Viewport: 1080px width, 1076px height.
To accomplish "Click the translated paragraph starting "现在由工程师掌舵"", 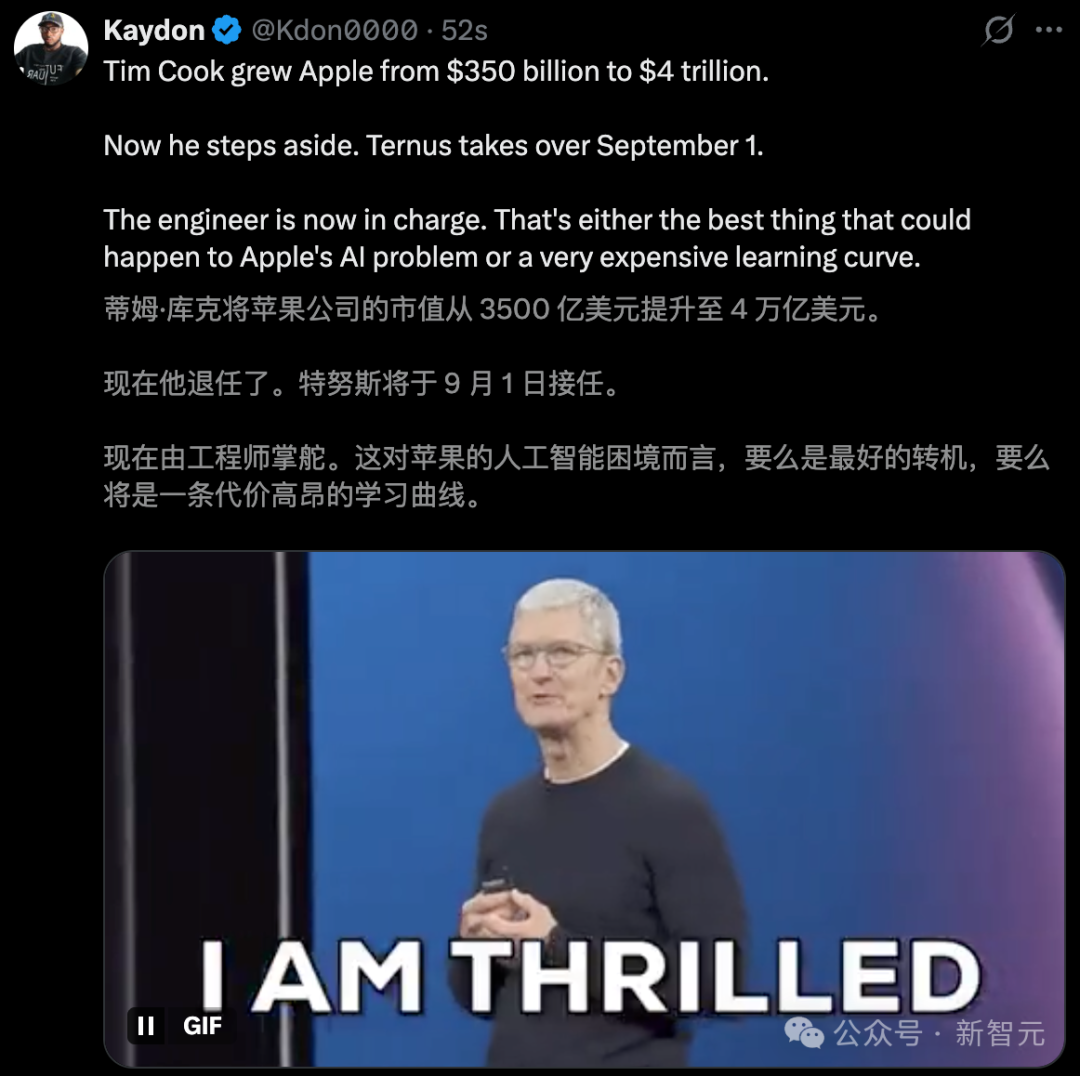I will tap(577, 476).
